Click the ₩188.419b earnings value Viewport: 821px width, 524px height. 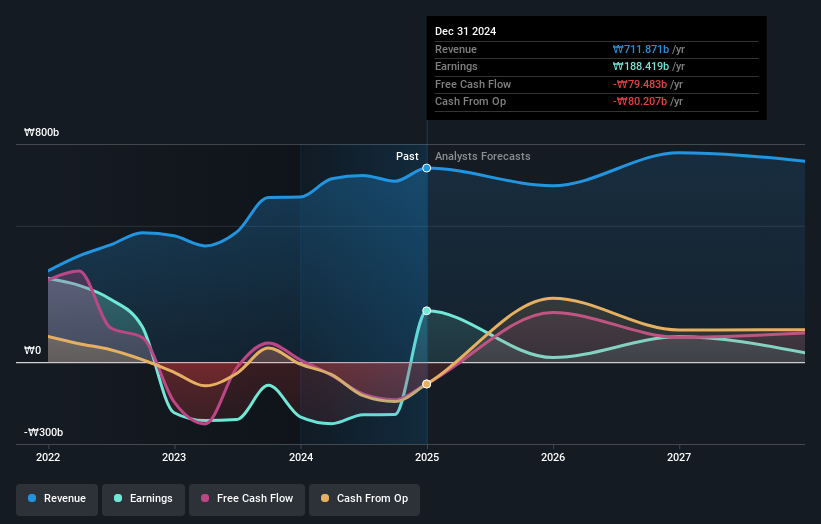[641, 66]
